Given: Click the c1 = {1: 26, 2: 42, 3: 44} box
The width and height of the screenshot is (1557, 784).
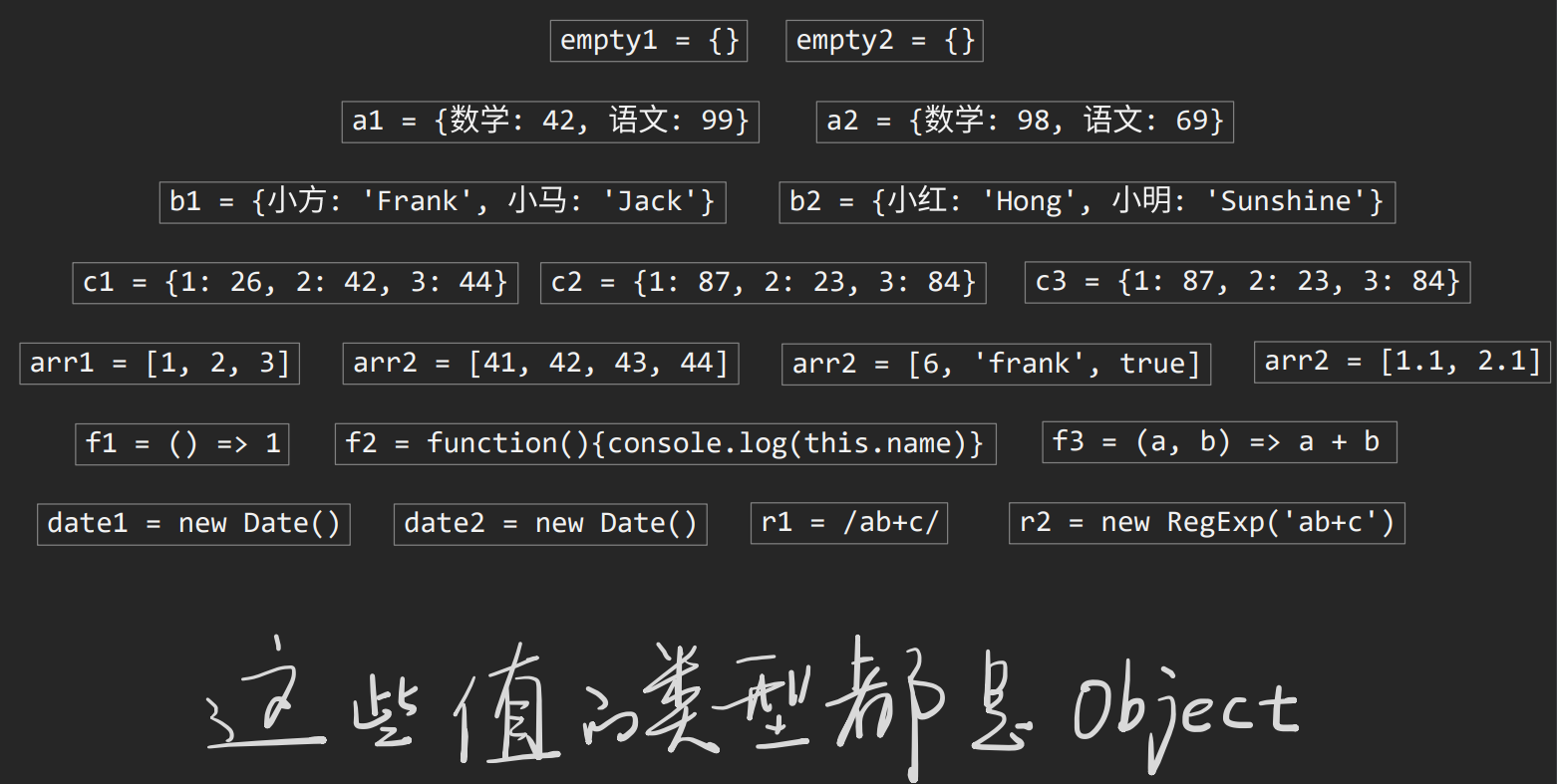Looking at the screenshot, I should pos(295,283).
